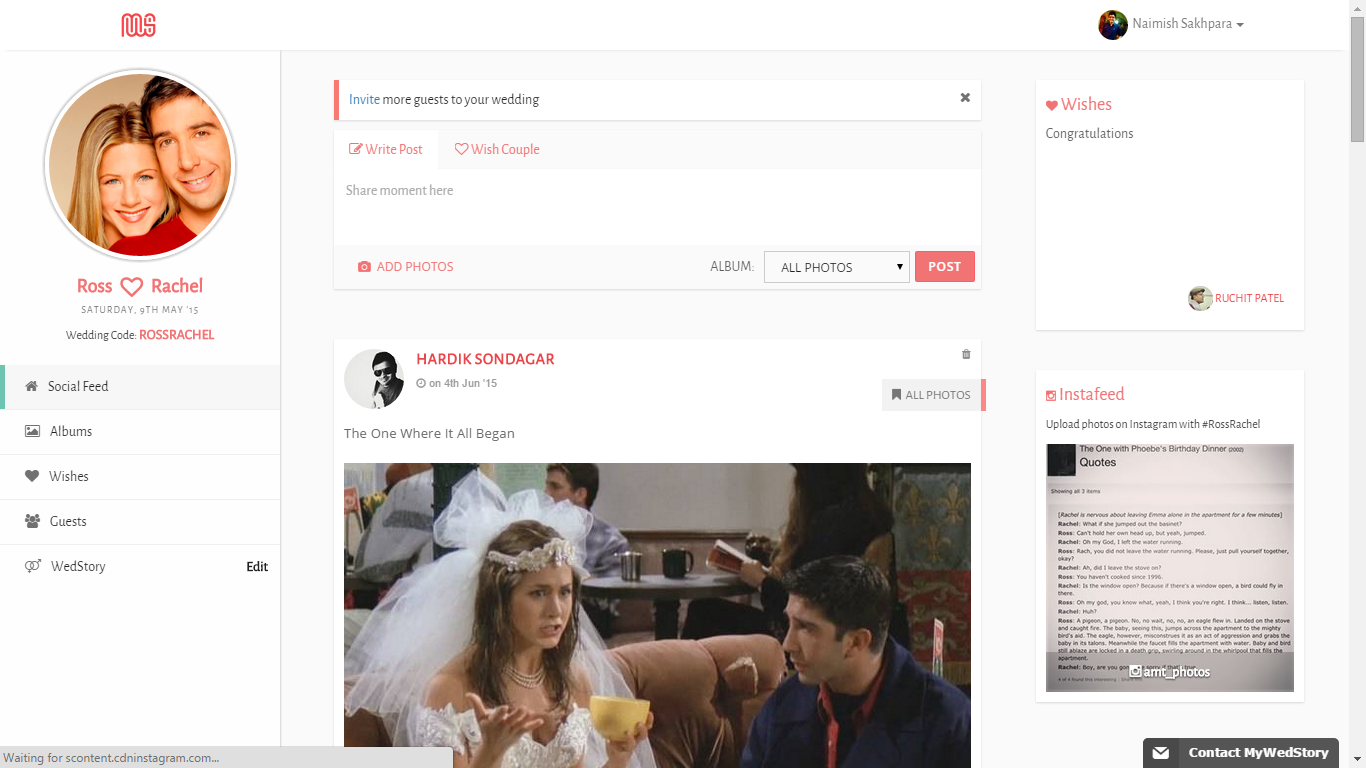Viewport: 1366px width, 768px height.
Task: Click the gender symbols icon beside WedStory
Action: click(x=32, y=566)
